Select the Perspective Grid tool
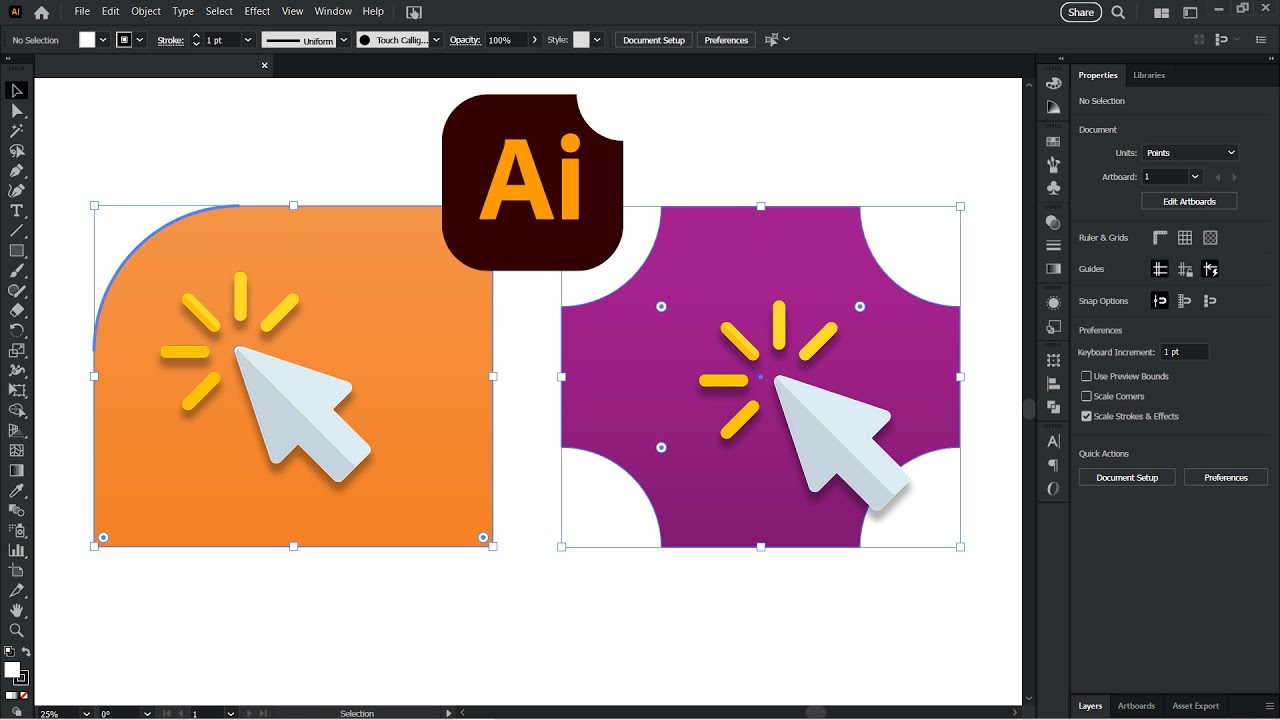Viewport: 1280px width, 720px height. 17,431
